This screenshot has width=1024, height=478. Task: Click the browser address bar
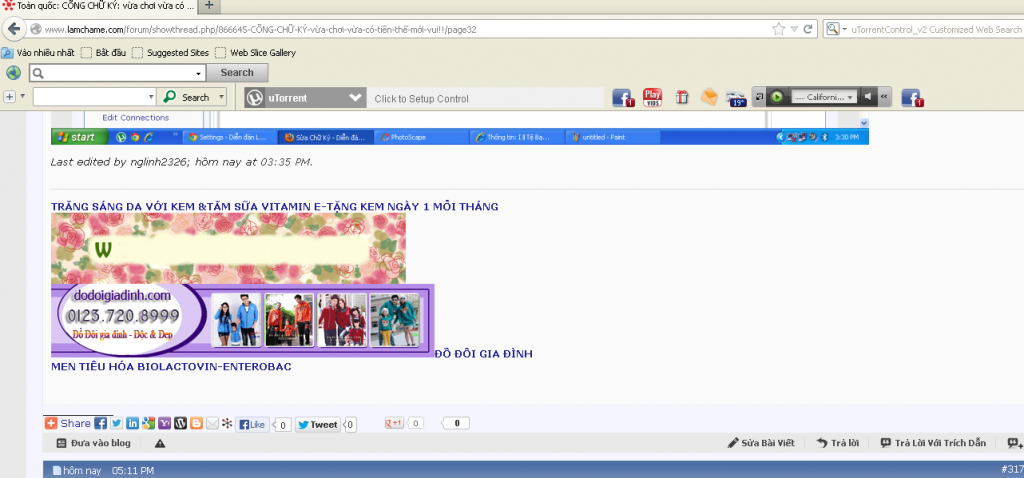click(400, 30)
